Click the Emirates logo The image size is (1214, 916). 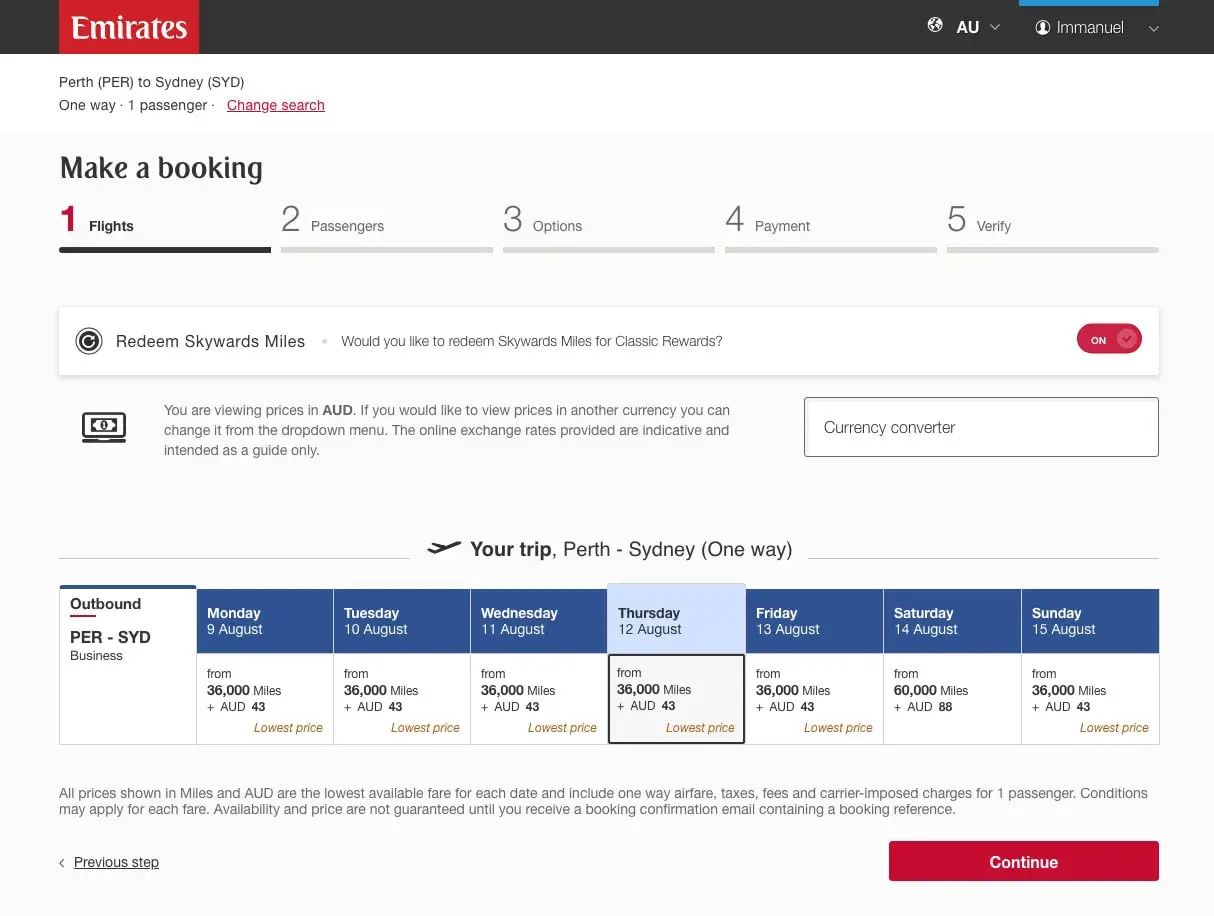coord(128,27)
